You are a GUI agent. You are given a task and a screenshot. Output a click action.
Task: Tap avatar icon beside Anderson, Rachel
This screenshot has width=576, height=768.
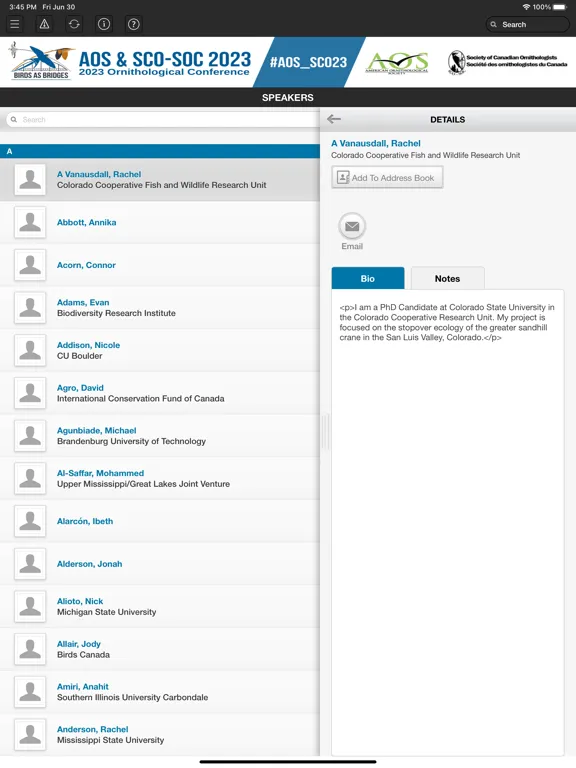(30, 734)
